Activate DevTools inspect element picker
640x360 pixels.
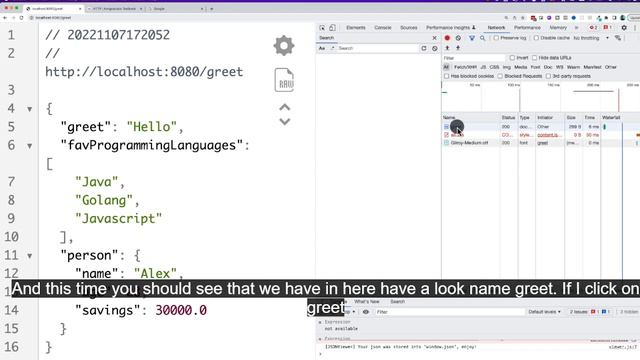322,28
